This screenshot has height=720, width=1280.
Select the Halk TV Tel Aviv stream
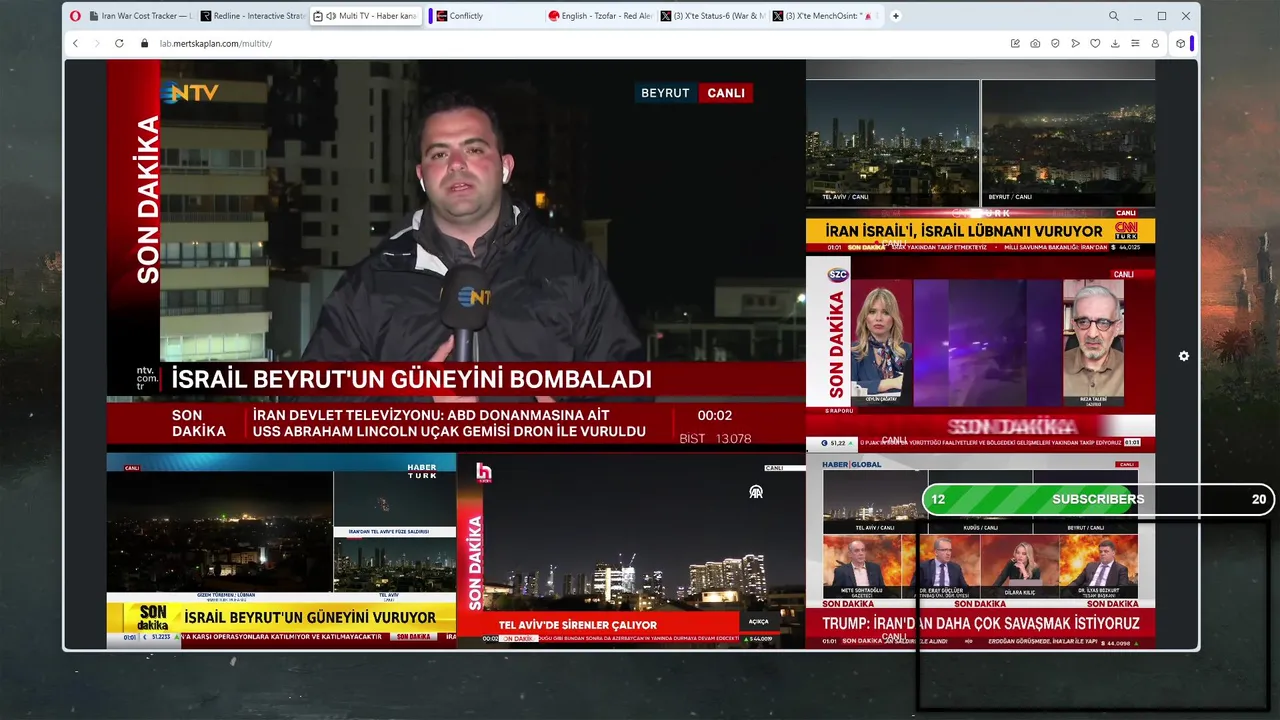click(631, 551)
